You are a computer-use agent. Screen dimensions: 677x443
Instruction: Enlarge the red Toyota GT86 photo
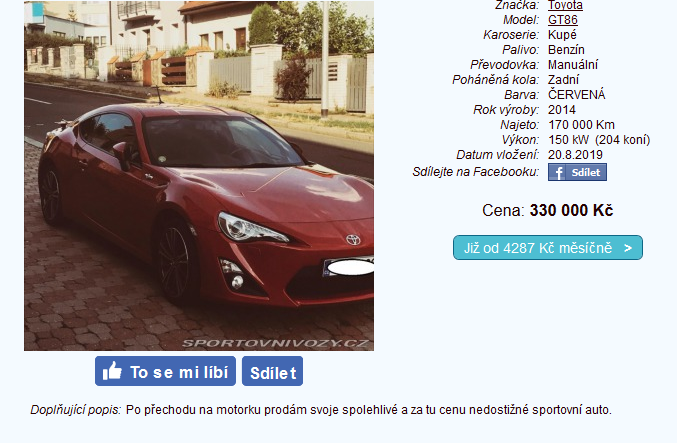[x=199, y=175]
